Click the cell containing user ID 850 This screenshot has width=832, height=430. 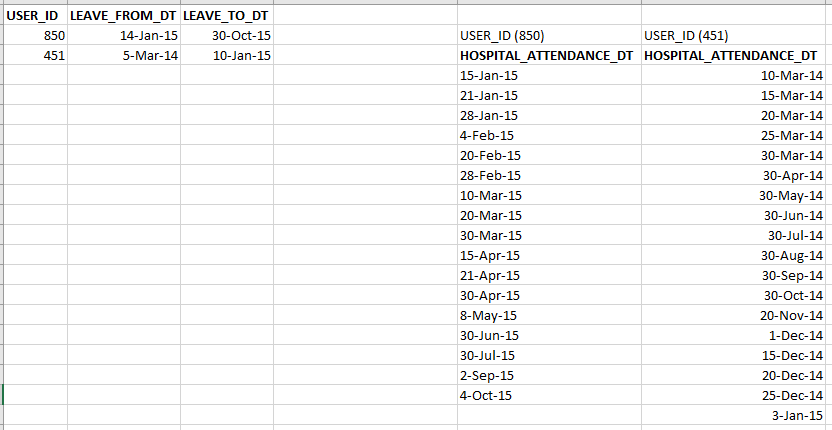34,36
